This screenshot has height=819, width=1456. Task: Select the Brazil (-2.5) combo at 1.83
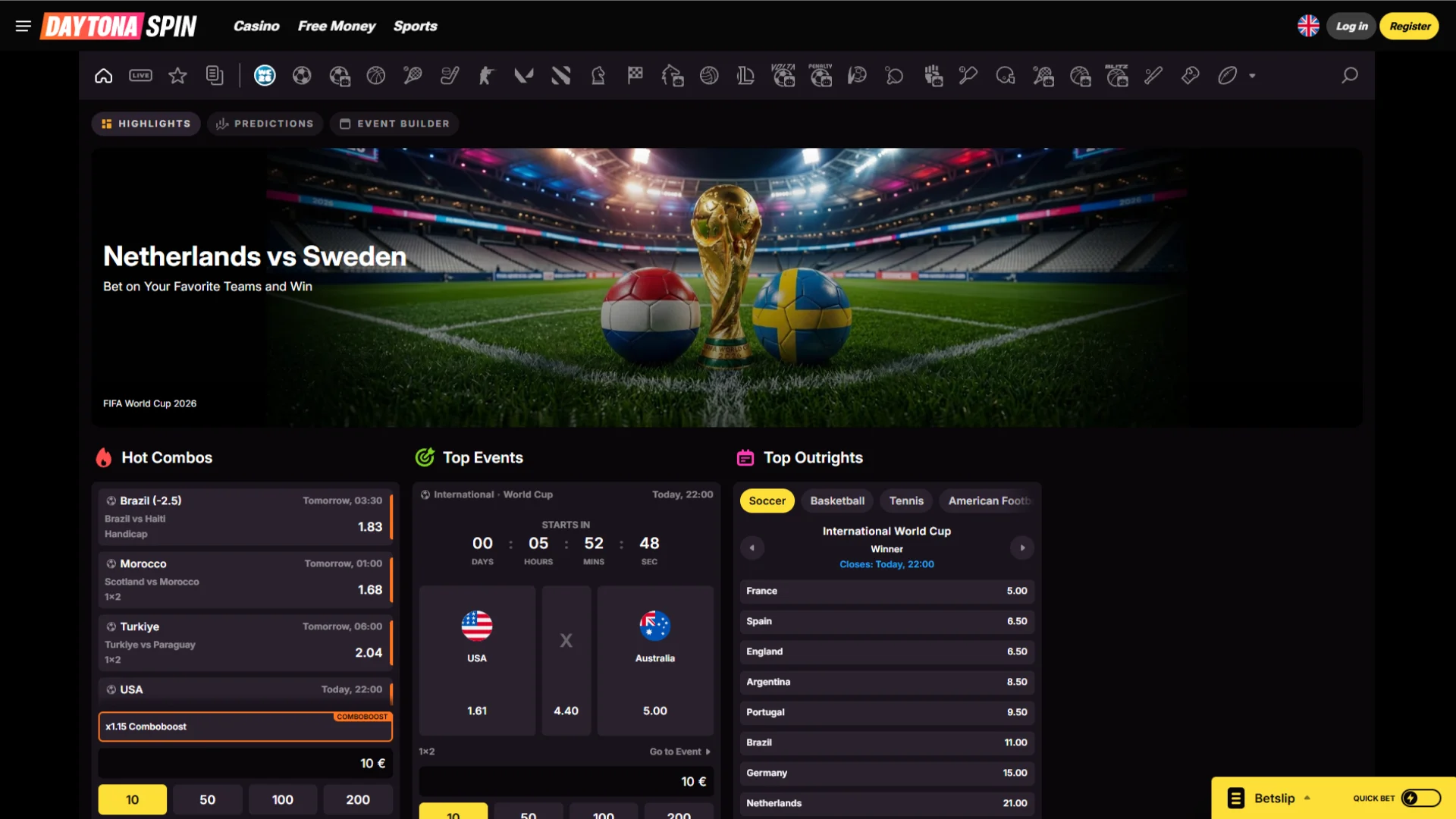[246, 517]
